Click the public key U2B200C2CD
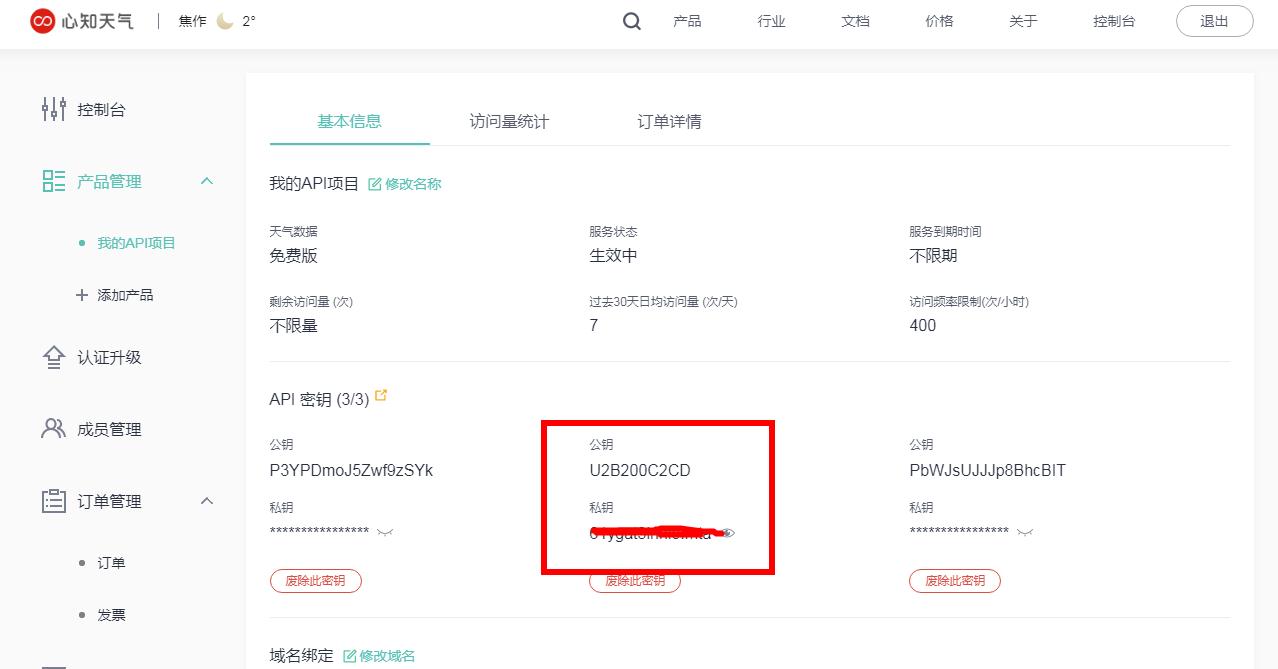This screenshot has width=1278, height=669. pyautogui.click(x=640, y=470)
